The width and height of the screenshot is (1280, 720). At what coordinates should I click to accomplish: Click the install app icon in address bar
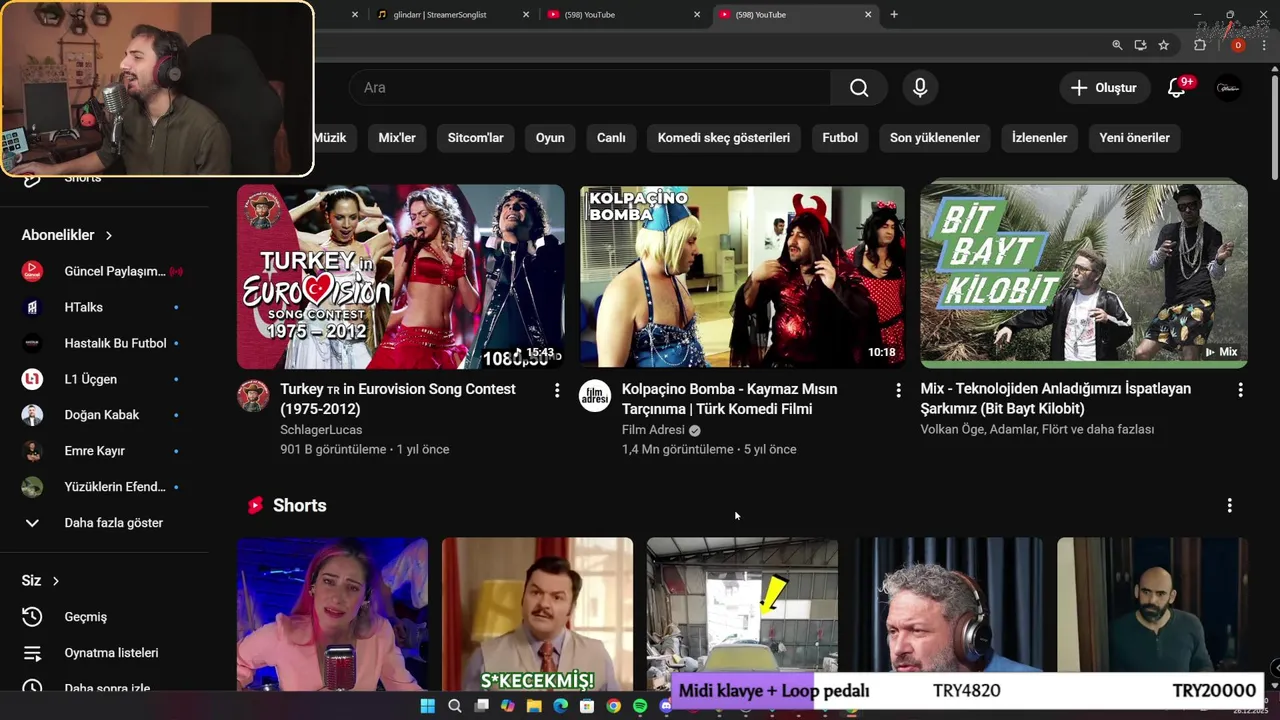coord(1141,45)
